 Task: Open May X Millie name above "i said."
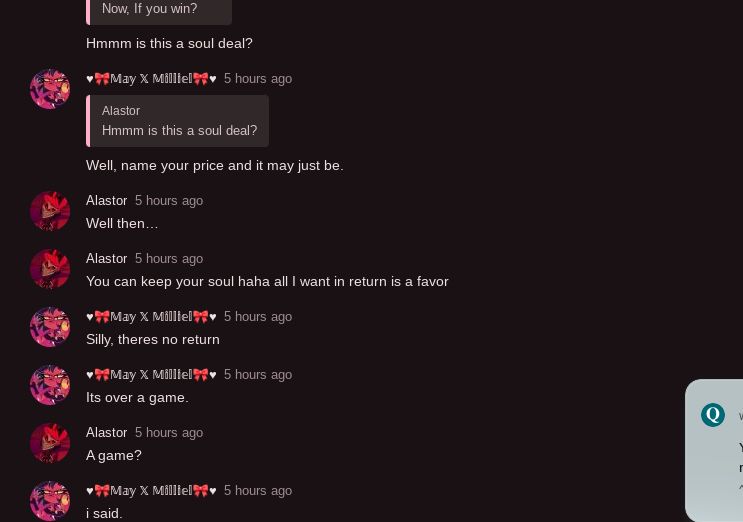point(151,490)
